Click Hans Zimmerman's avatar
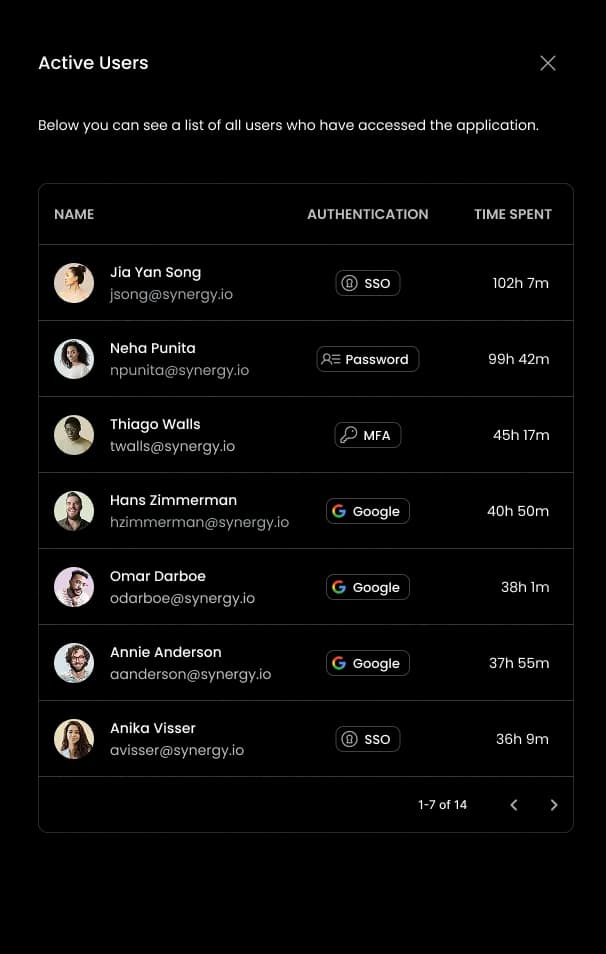The width and height of the screenshot is (606, 954). click(74, 511)
